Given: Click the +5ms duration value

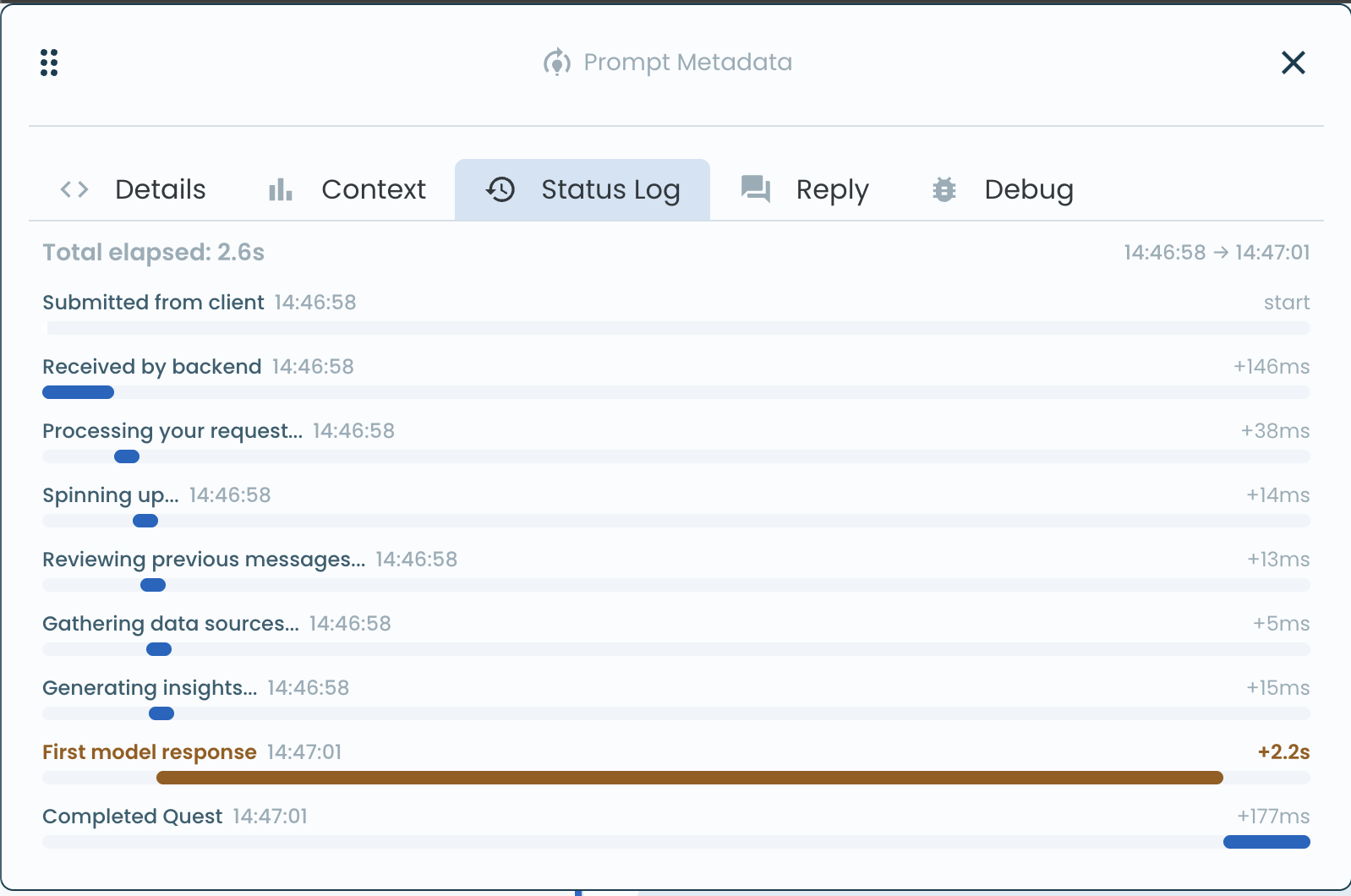Looking at the screenshot, I should click(1281, 624).
